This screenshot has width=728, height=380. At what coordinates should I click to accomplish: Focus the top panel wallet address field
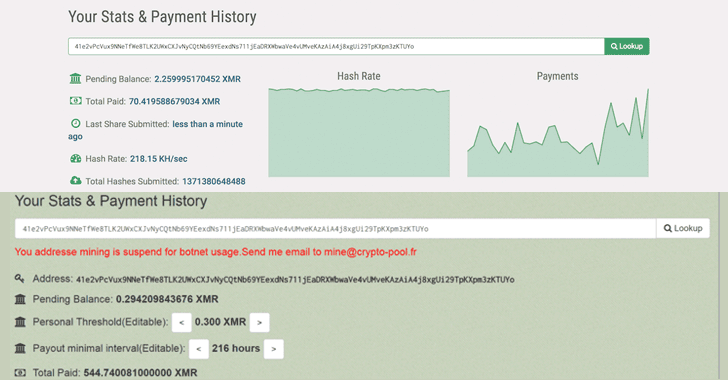[336, 46]
